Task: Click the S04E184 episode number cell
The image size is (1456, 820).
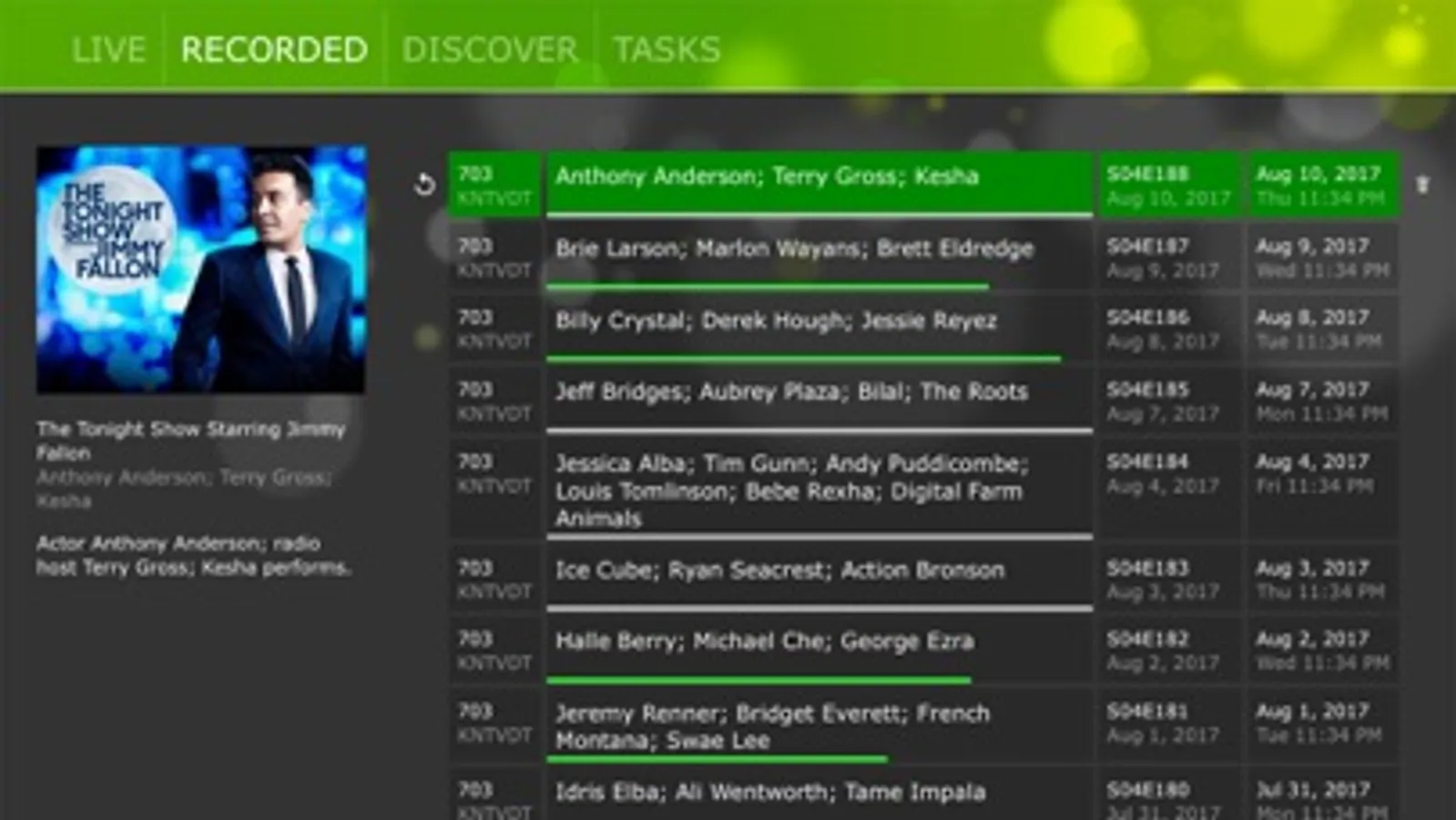Action: 1168,490
